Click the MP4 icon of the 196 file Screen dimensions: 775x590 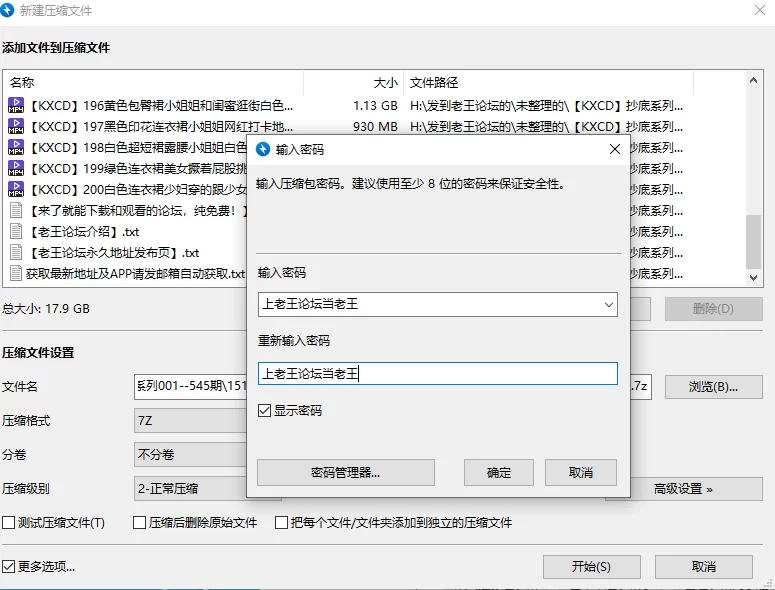[16, 105]
